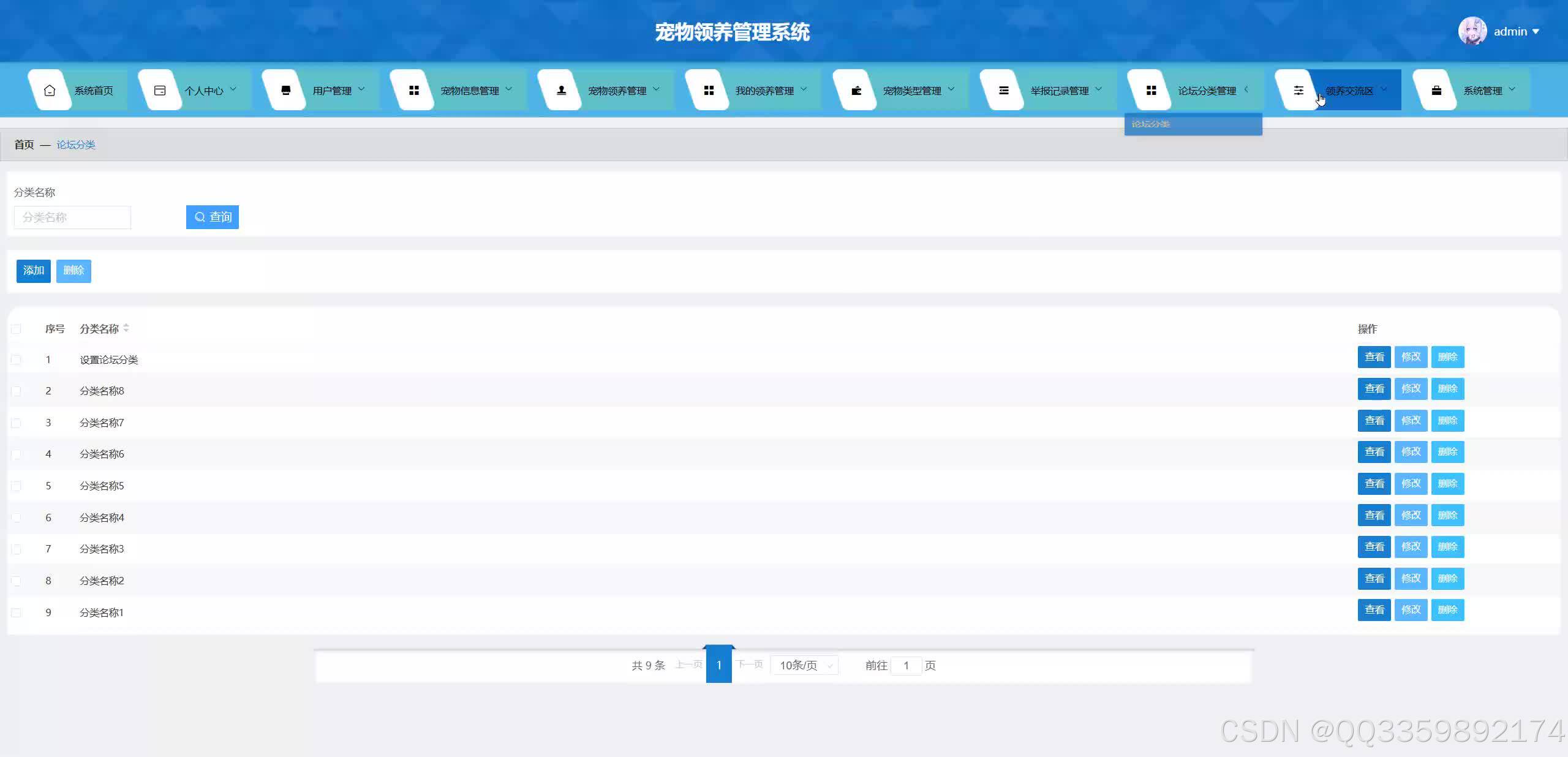Click the icon next to 用户管理

285,91
